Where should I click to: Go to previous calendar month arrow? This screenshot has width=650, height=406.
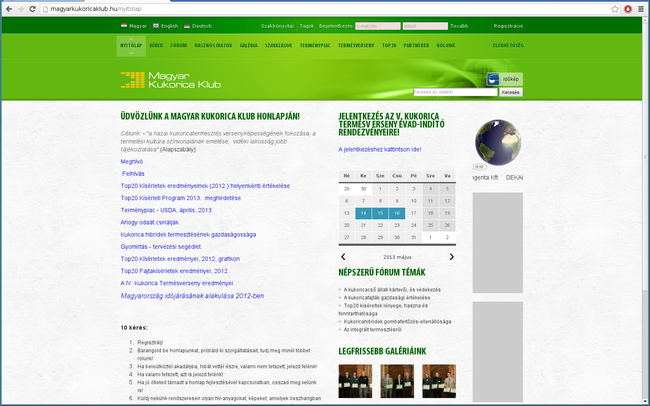click(x=343, y=257)
